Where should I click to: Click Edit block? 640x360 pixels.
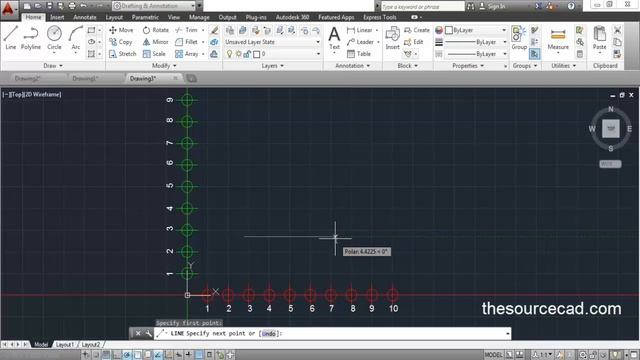tap(413, 42)
